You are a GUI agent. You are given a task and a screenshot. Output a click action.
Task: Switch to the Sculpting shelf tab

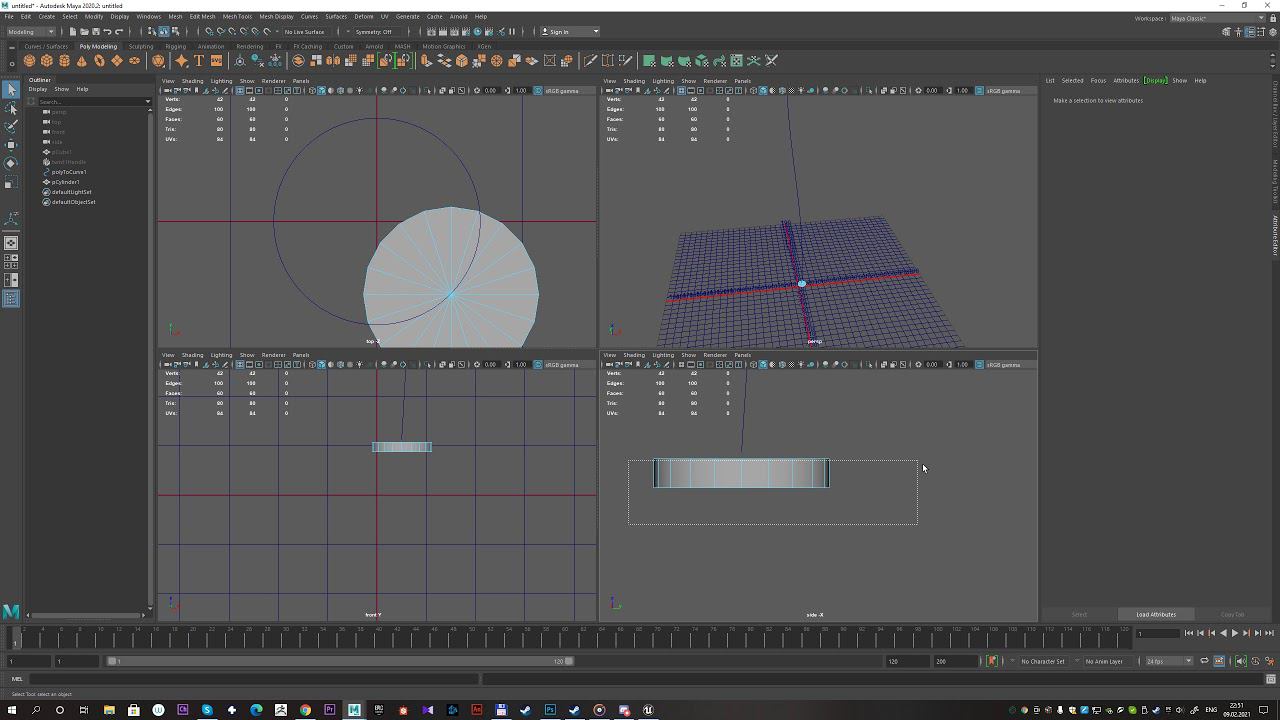point(141,46)
